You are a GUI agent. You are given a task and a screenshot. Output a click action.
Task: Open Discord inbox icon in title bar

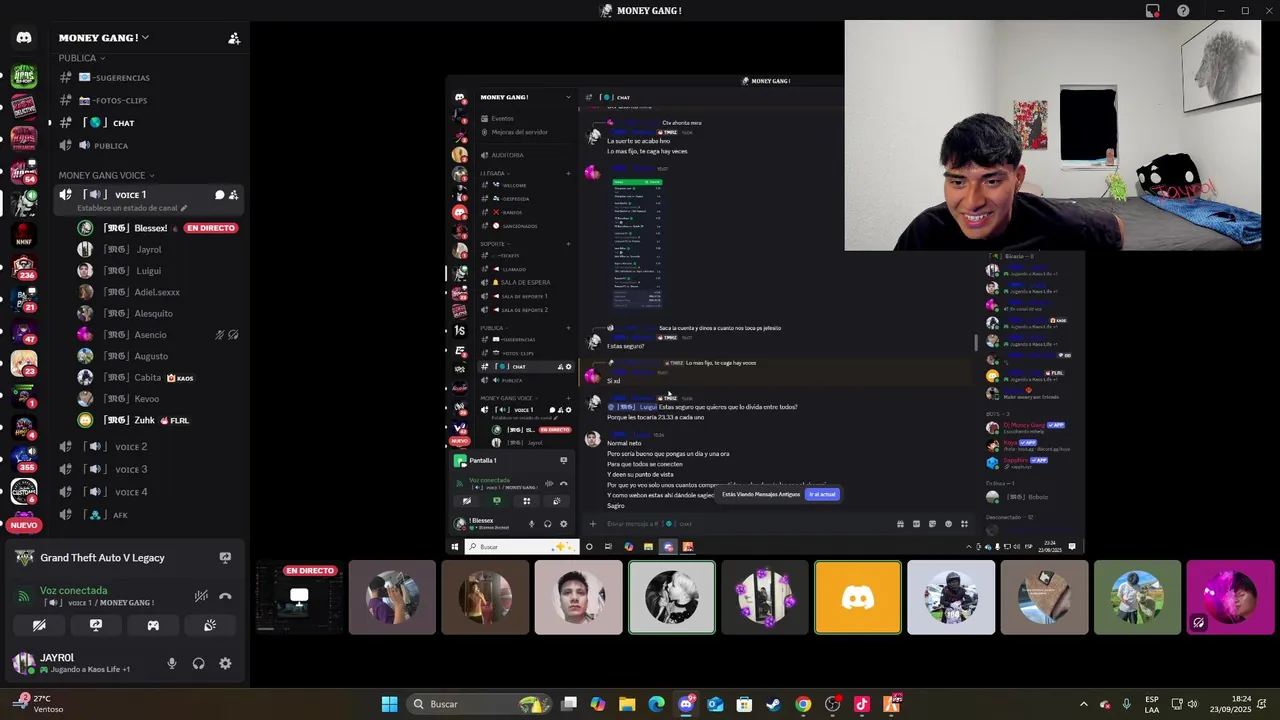(1153, 10)
